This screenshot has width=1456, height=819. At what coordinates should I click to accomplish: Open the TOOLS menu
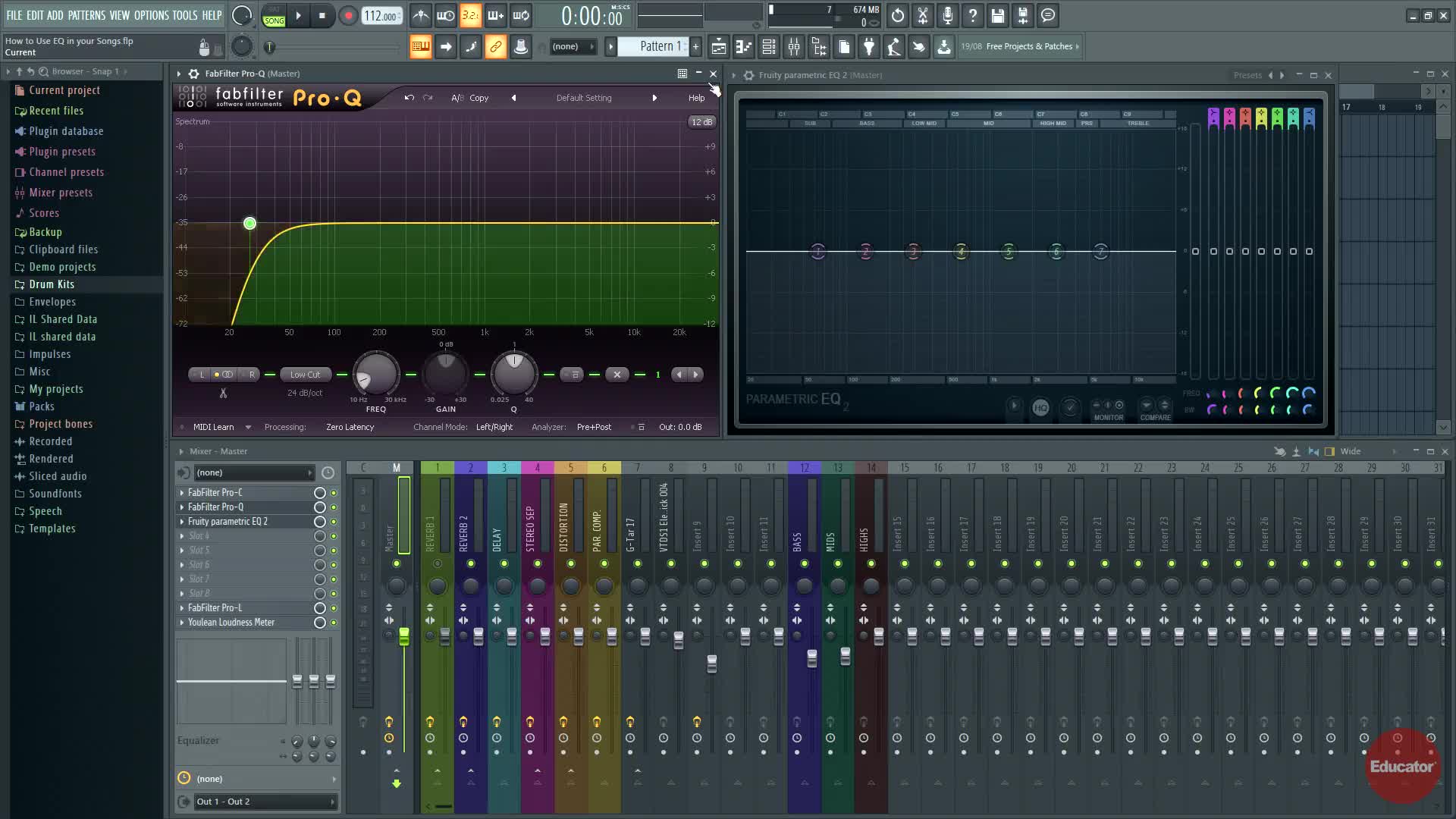coord(184,15)
